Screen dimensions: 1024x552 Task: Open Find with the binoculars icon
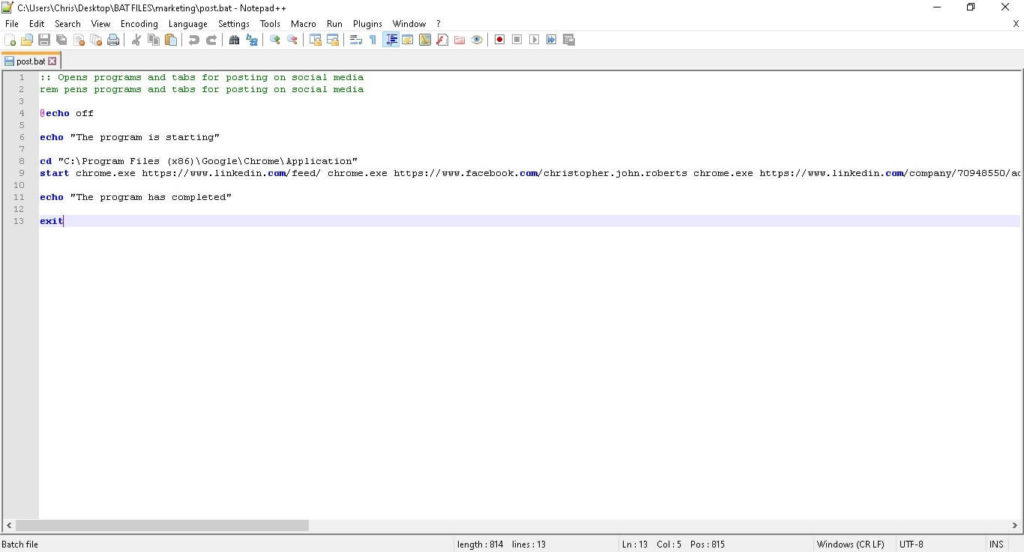[x=234, y=40]
